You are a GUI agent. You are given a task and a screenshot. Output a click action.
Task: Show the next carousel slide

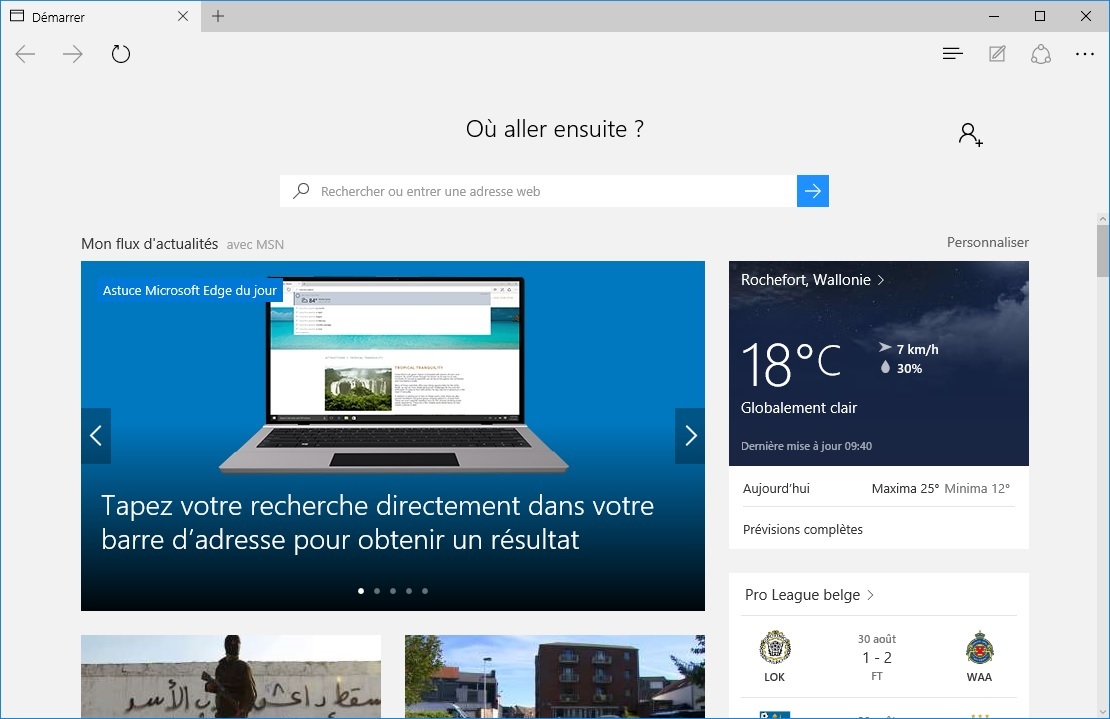tap(690, 436)
